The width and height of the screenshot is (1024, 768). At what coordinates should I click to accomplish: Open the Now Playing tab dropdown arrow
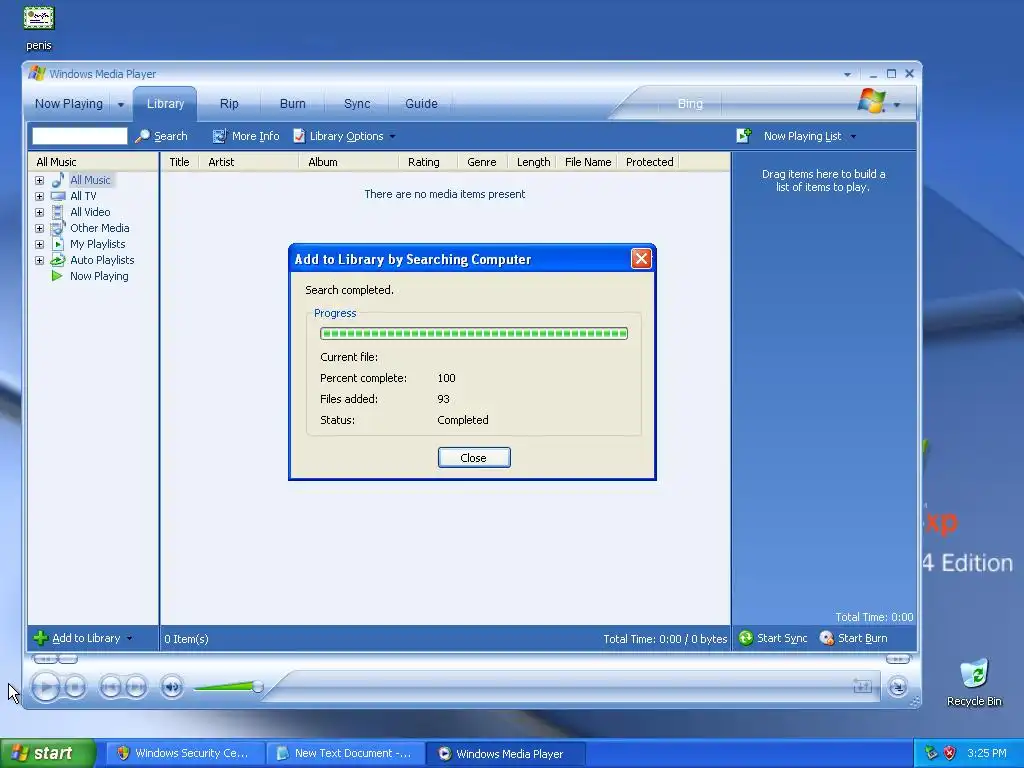point(121,104)
